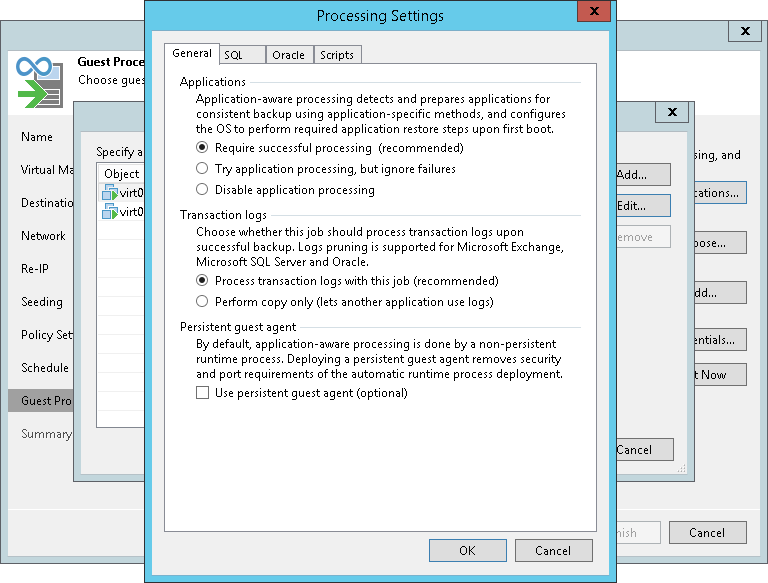Open Credentials button in wizard
The image size is (768, 583).
[720, 340]
